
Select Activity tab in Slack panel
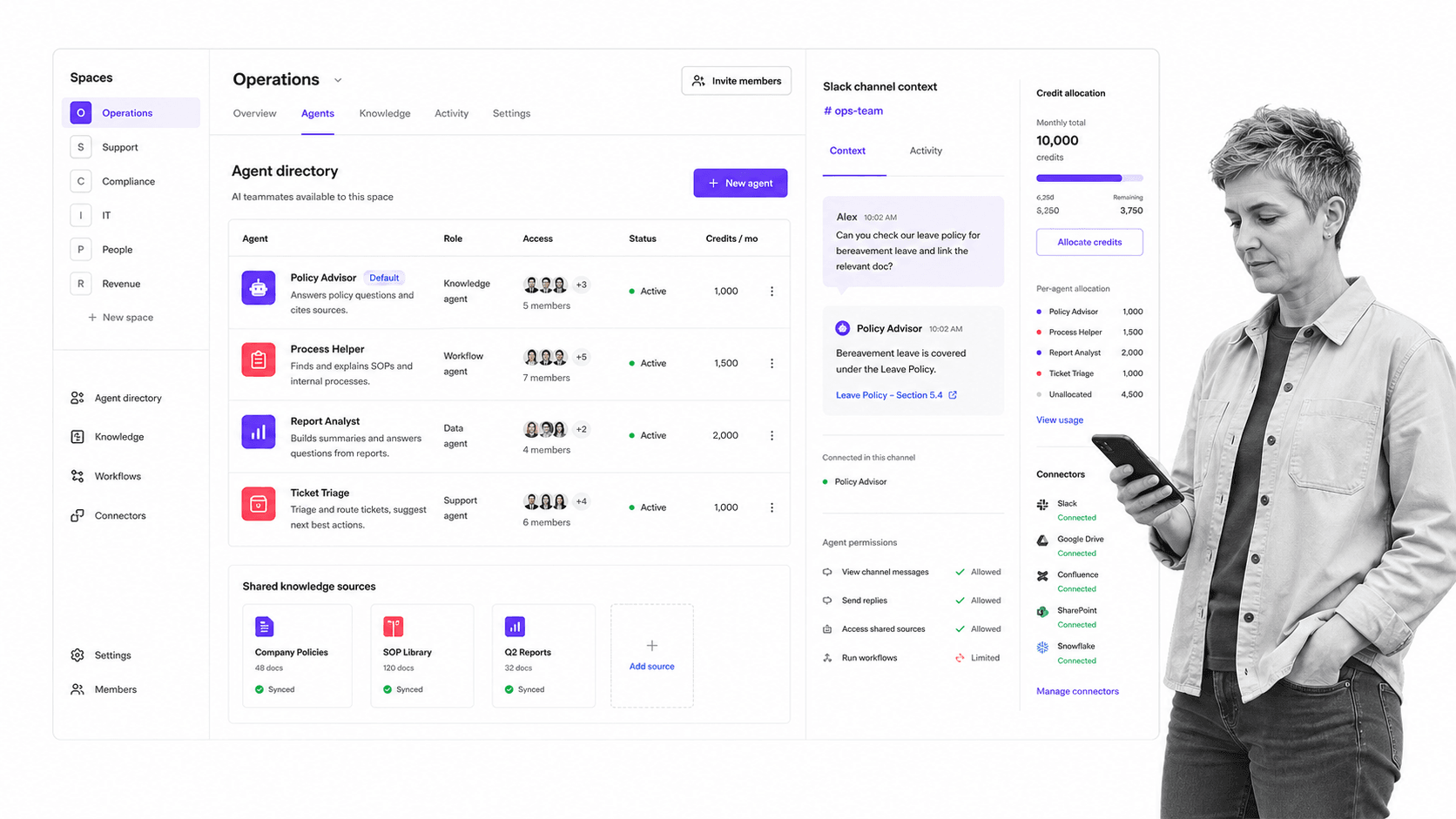coord(926,151)
